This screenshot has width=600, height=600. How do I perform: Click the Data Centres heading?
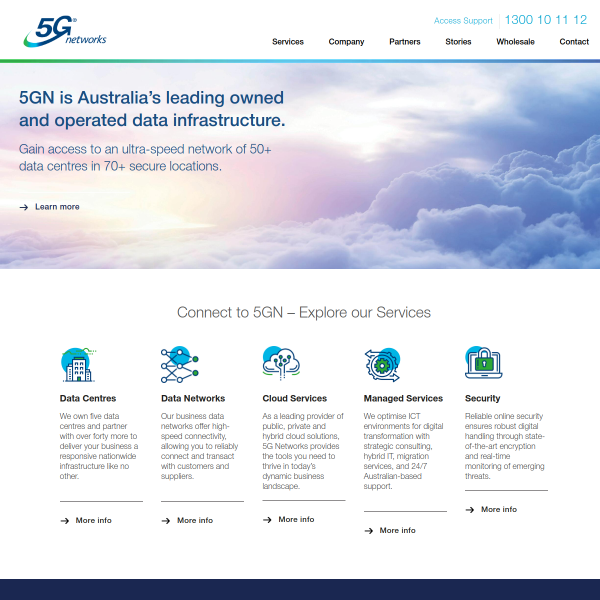tap(88, 398)
